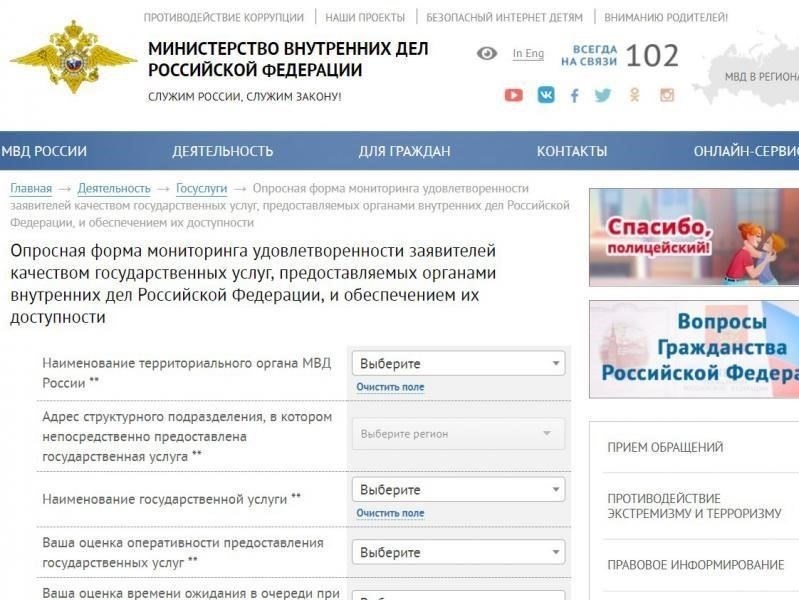This screenshot has width=799, height=600.
Task: Open the МВД РОССИИ menu
Action: 44,151
